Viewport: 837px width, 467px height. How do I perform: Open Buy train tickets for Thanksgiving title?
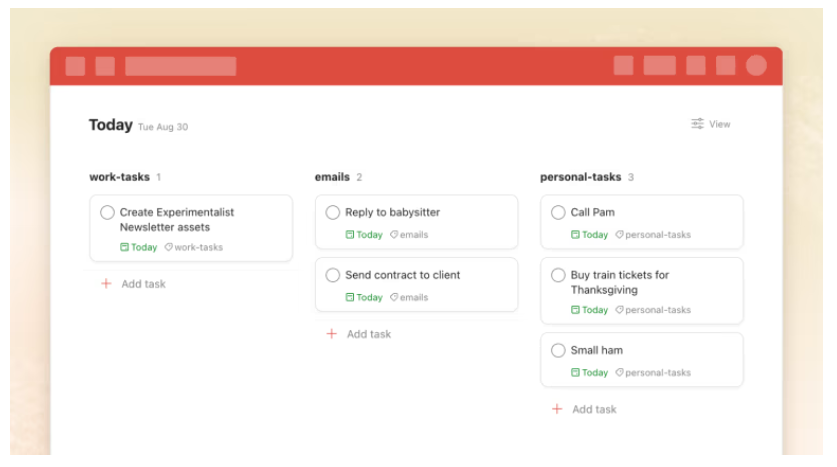click(620, 282)
